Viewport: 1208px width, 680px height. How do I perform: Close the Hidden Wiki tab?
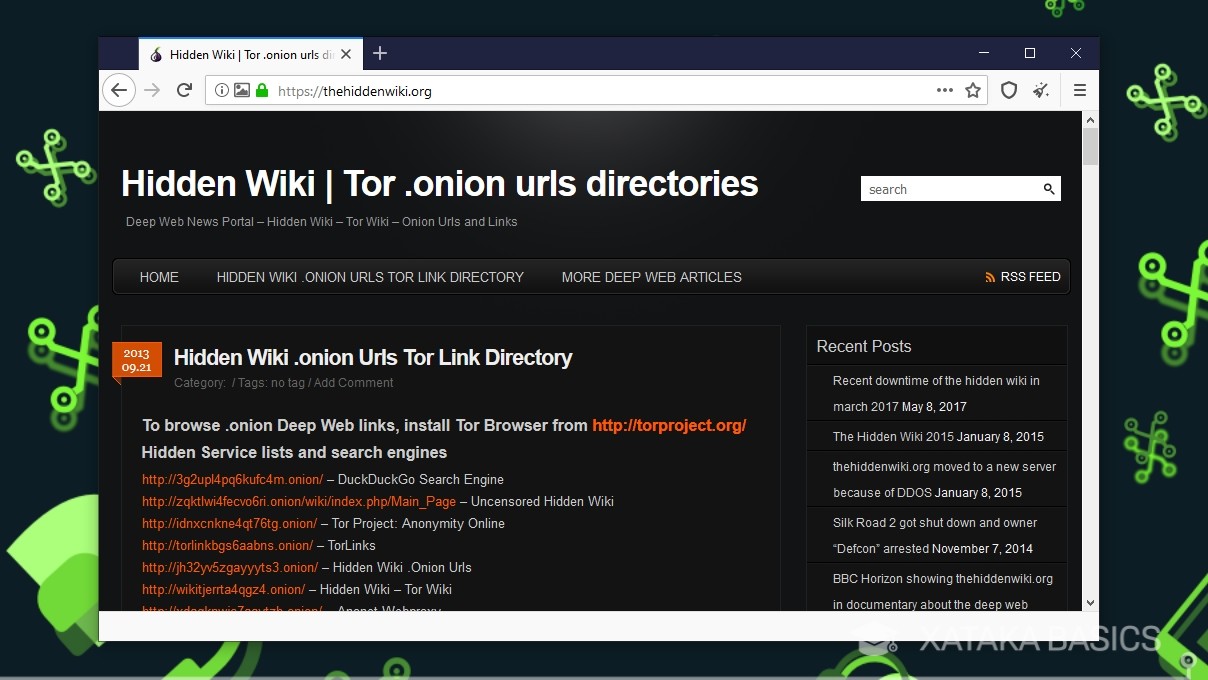point(347,55)
